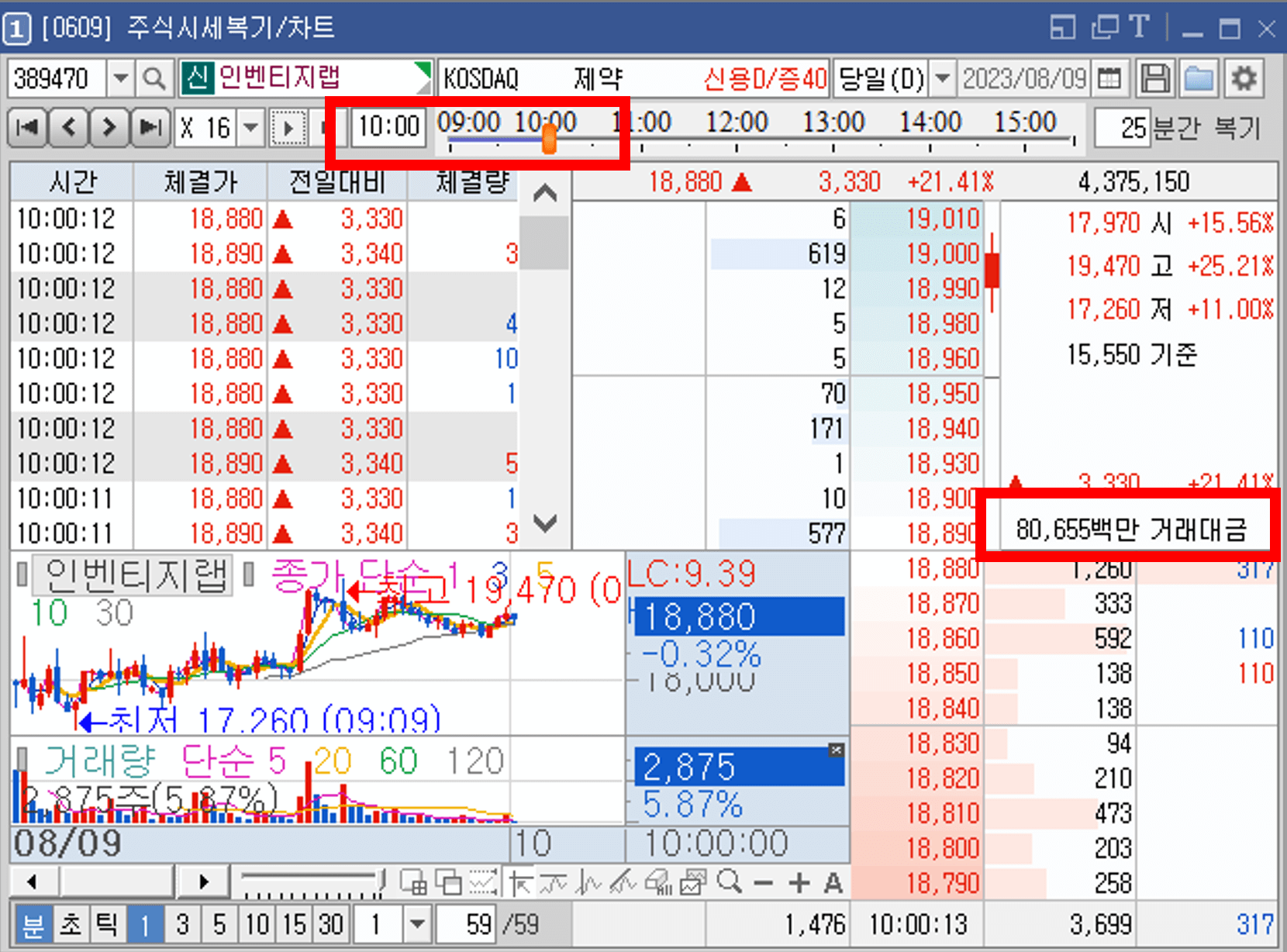Click the 전일대비 column header
1287x952 pixels.
pyautogui.click(x=337, y=181)
